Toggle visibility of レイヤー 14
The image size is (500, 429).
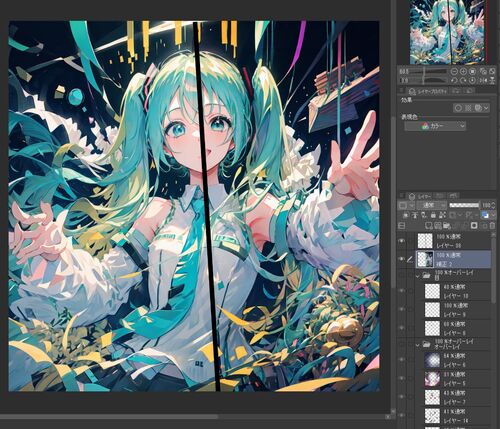click(x=402, y=416)
